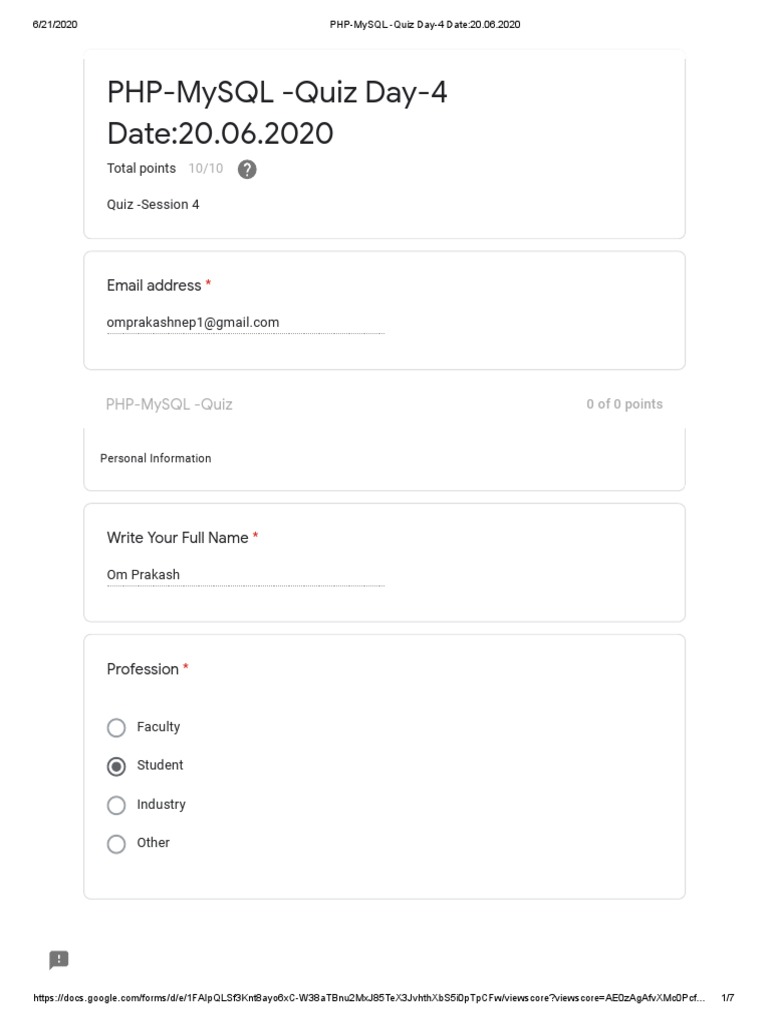Viewport: 768px width, 1024px height.
Task: Click the Quiz -Session 4 description
Action: (x=153, y=204)
